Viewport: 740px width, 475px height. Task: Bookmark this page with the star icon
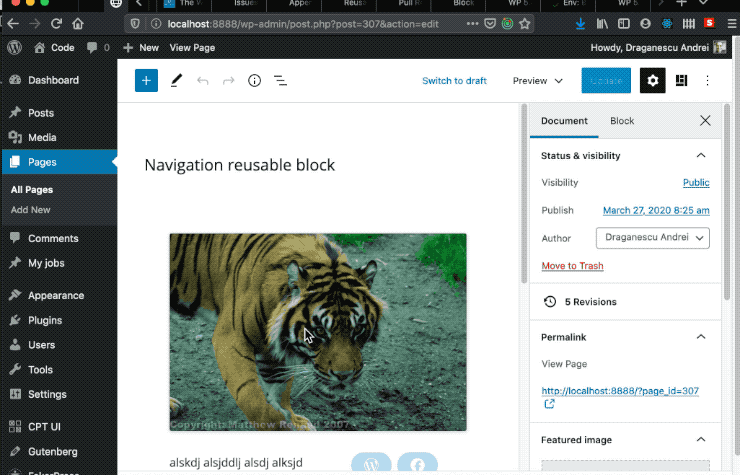pos(524,24)
